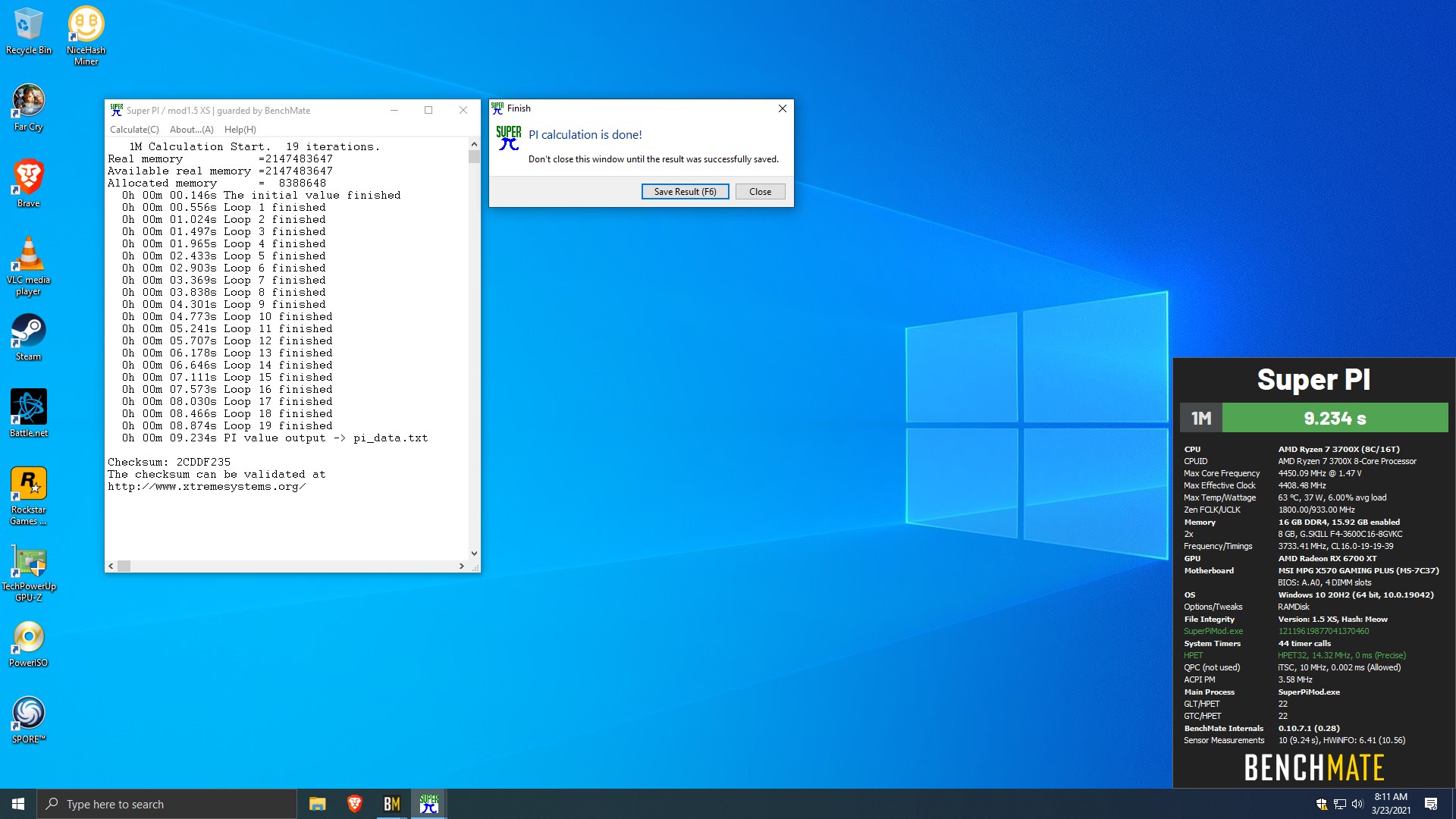This screenshot has height=819, width=1456.
Task: Click the MSI MPG X570 GAMING PLUS motherboard text
Action: coord(1358,570)
